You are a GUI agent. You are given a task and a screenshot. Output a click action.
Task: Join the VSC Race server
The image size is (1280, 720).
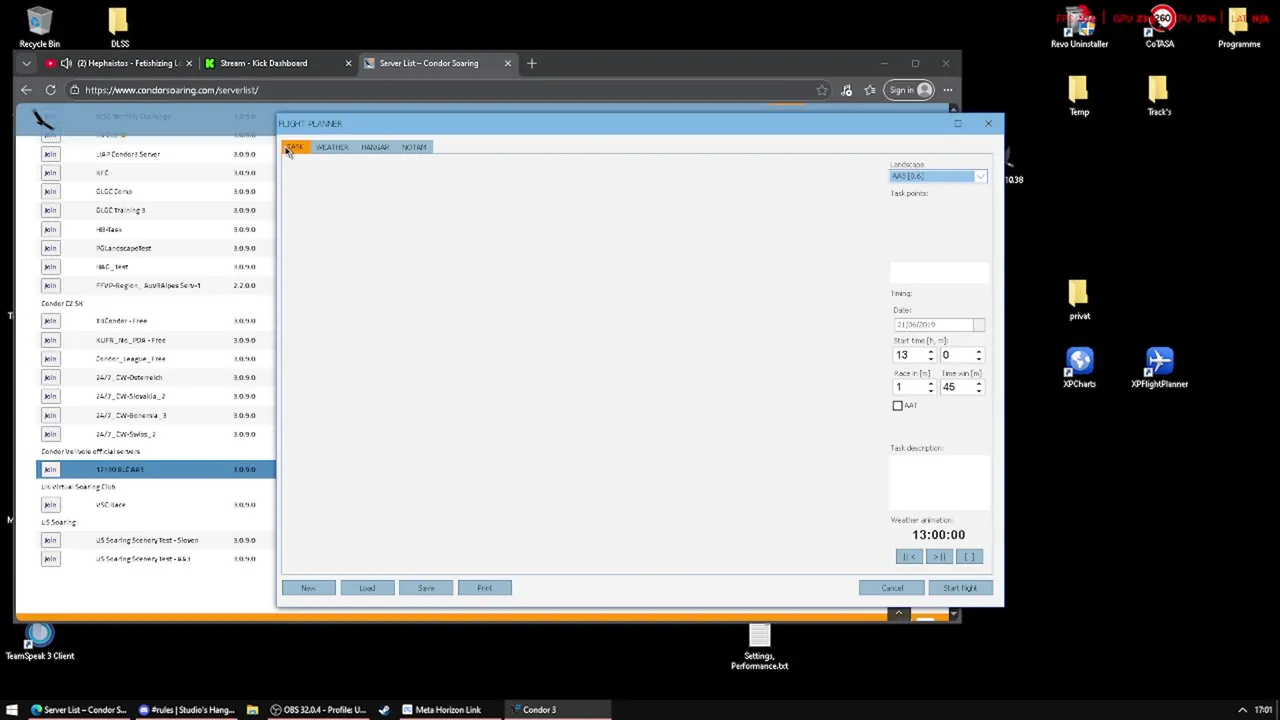tap(50, 505)
